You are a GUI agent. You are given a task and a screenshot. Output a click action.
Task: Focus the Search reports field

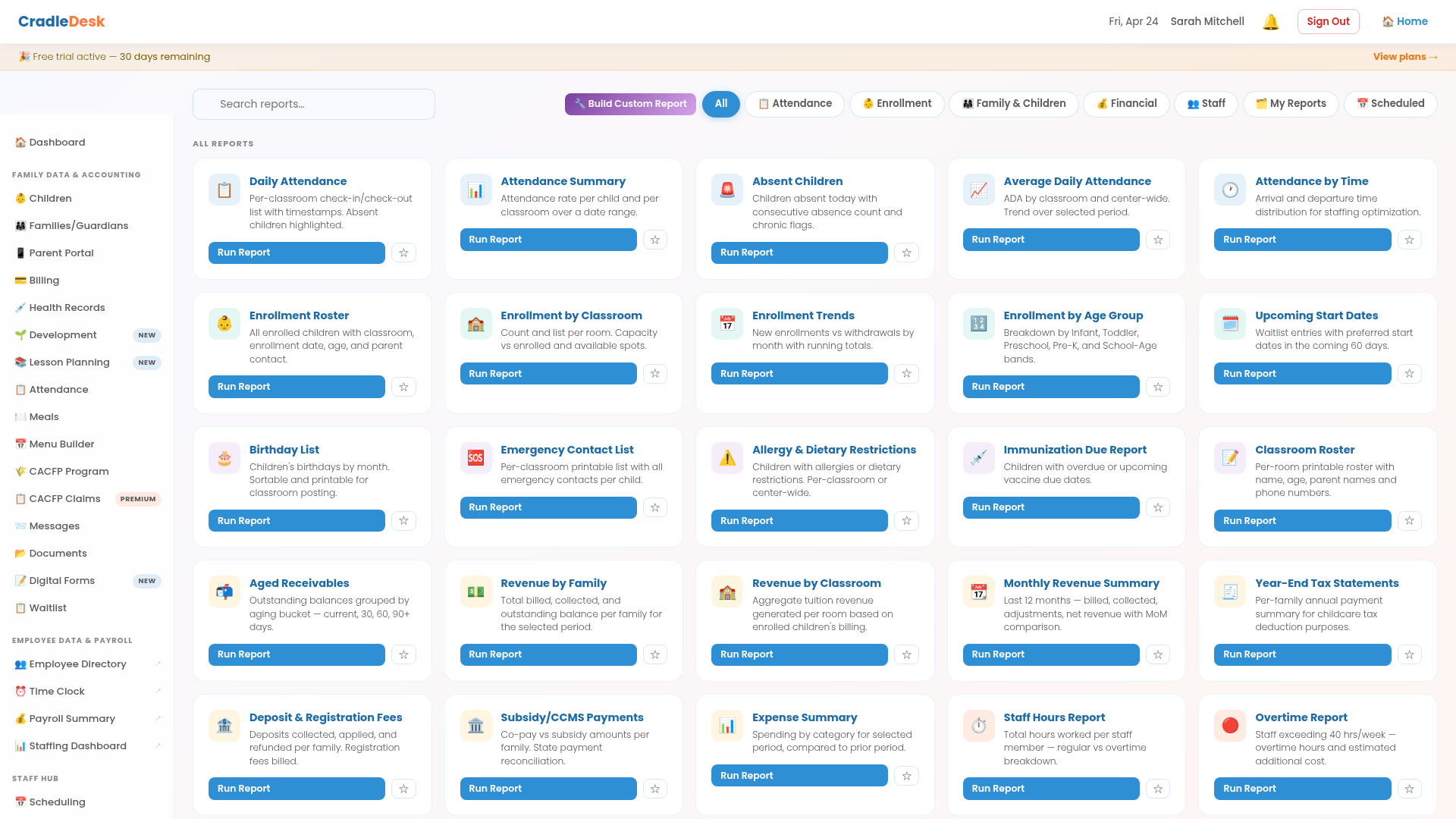[314, 105]
